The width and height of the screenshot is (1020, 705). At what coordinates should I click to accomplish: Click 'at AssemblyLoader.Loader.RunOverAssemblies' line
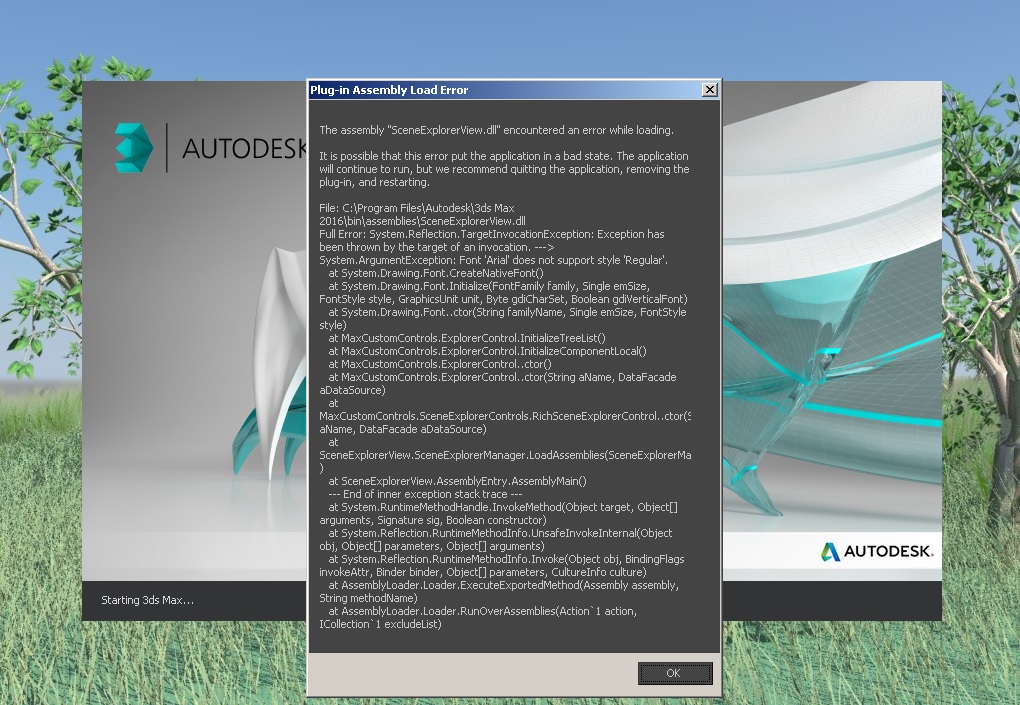[x=483, y=611]
